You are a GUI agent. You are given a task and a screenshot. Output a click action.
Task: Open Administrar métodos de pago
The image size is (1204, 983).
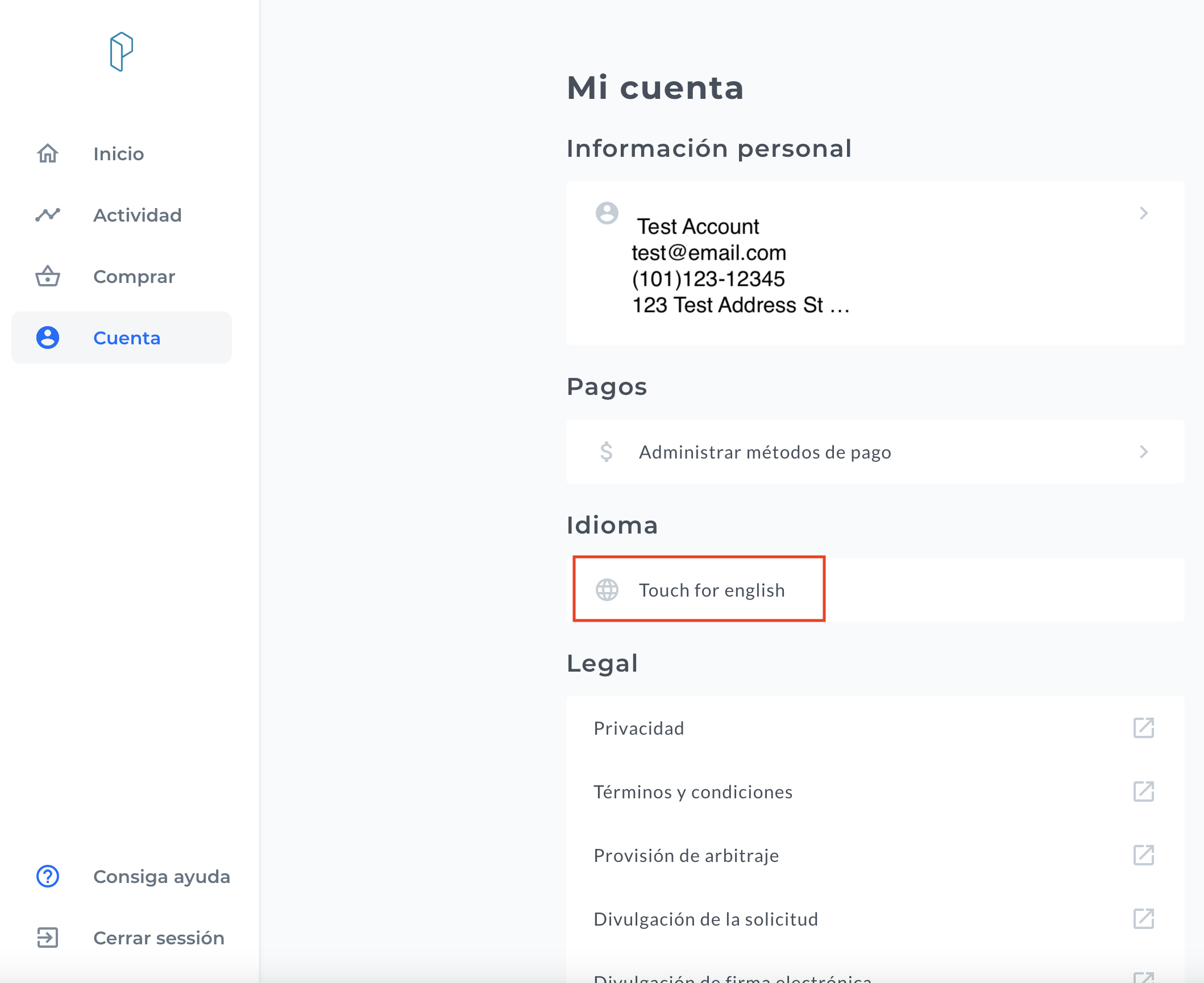click(x=875, y=452)
